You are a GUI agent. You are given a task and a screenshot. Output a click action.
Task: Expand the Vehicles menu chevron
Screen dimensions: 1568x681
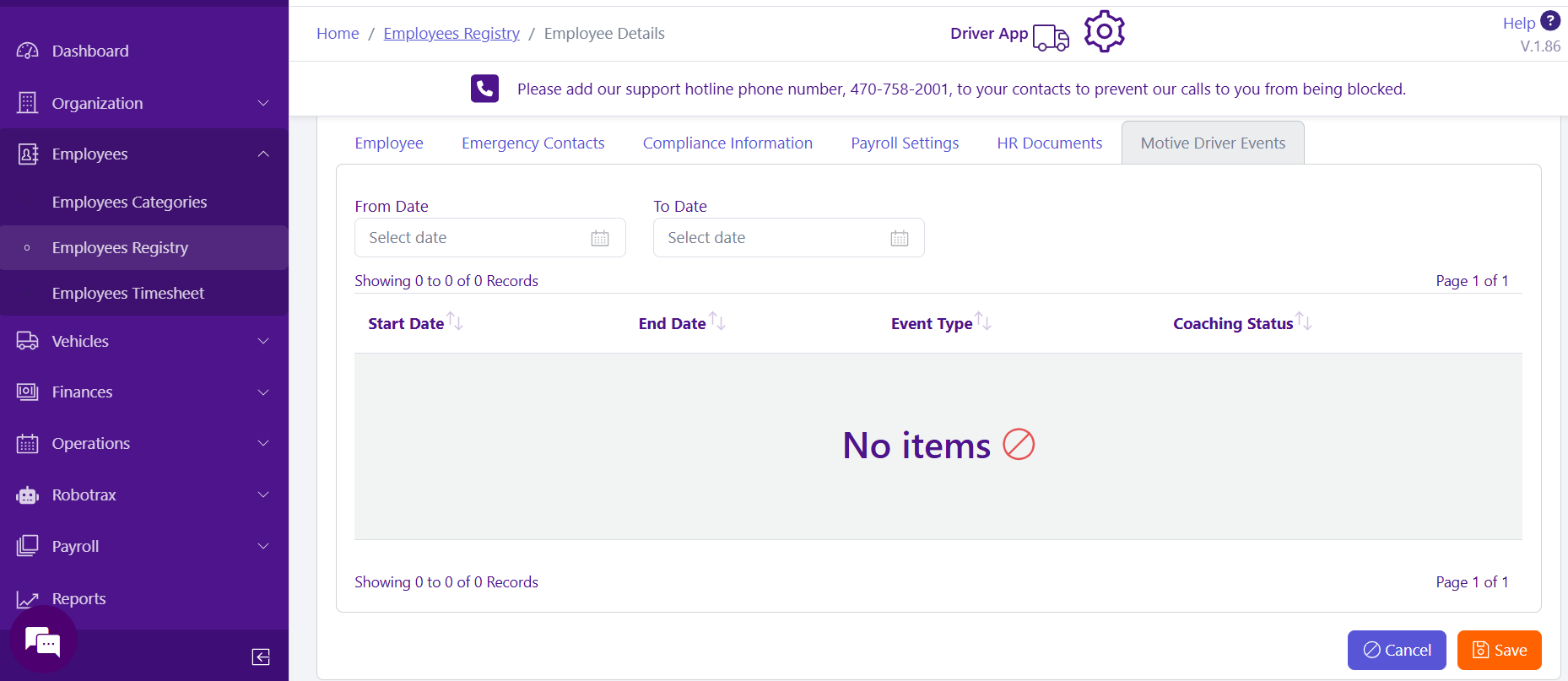[x=263, y=341]
